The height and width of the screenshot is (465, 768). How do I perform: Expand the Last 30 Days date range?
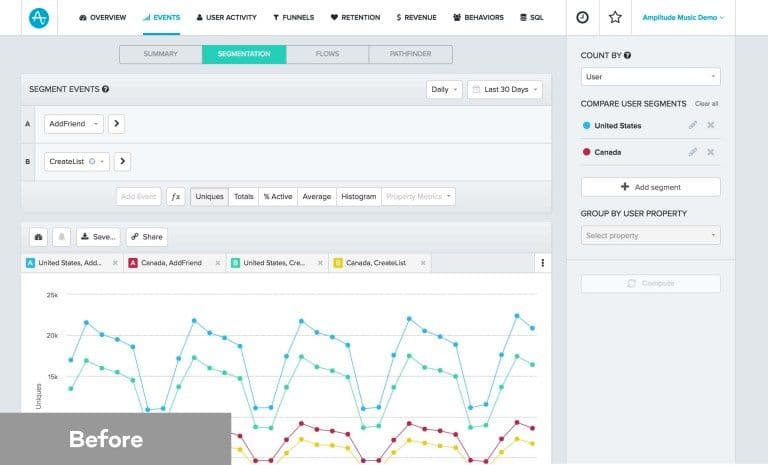point(505,89)
